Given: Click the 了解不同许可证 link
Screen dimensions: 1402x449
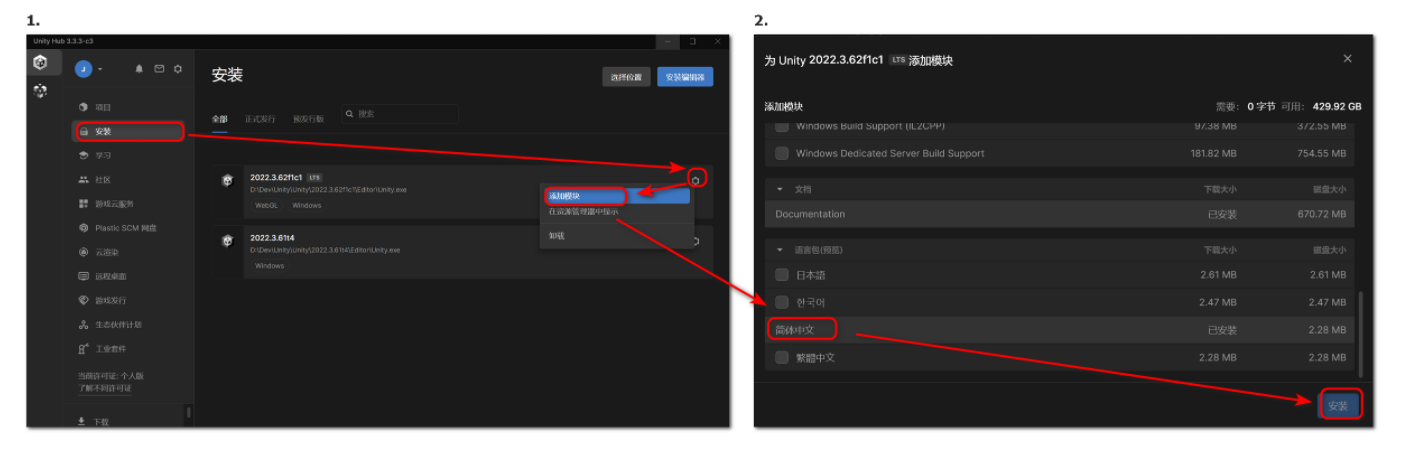Looking at the screenshot, I should point(105,388).
